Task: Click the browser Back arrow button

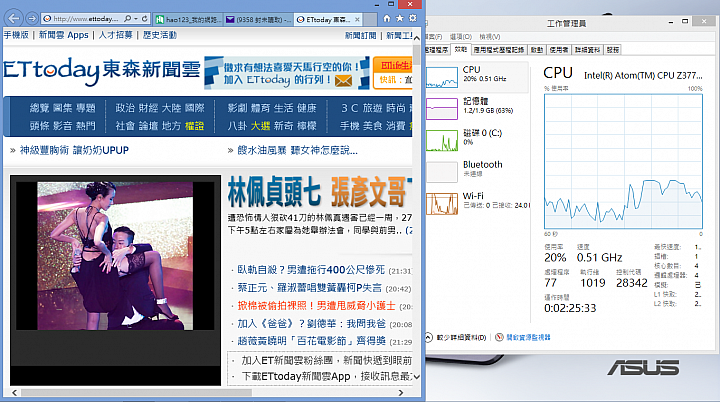Action: coord(14,18)
